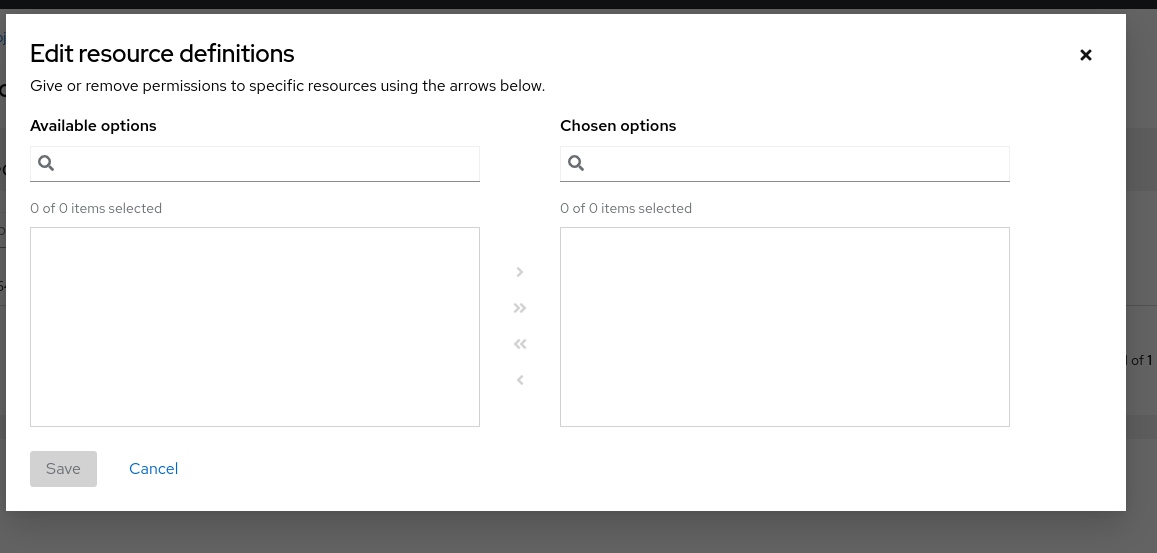The height and width of the screenshot is (553, 1157).
Task: Click the Chosen options search magnifier icon
Action: coord(576,163)
